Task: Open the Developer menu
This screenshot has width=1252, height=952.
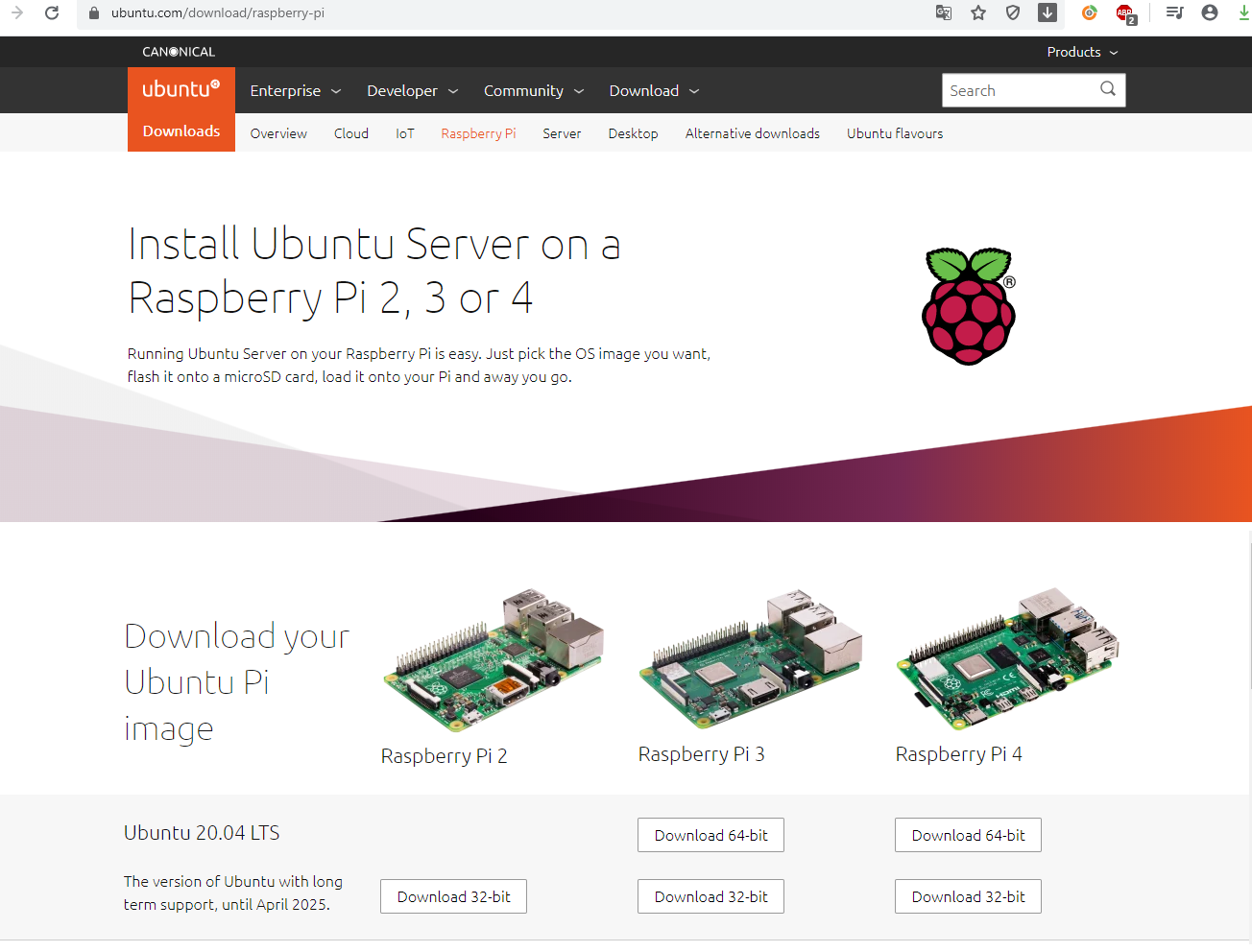Action: 413,90
